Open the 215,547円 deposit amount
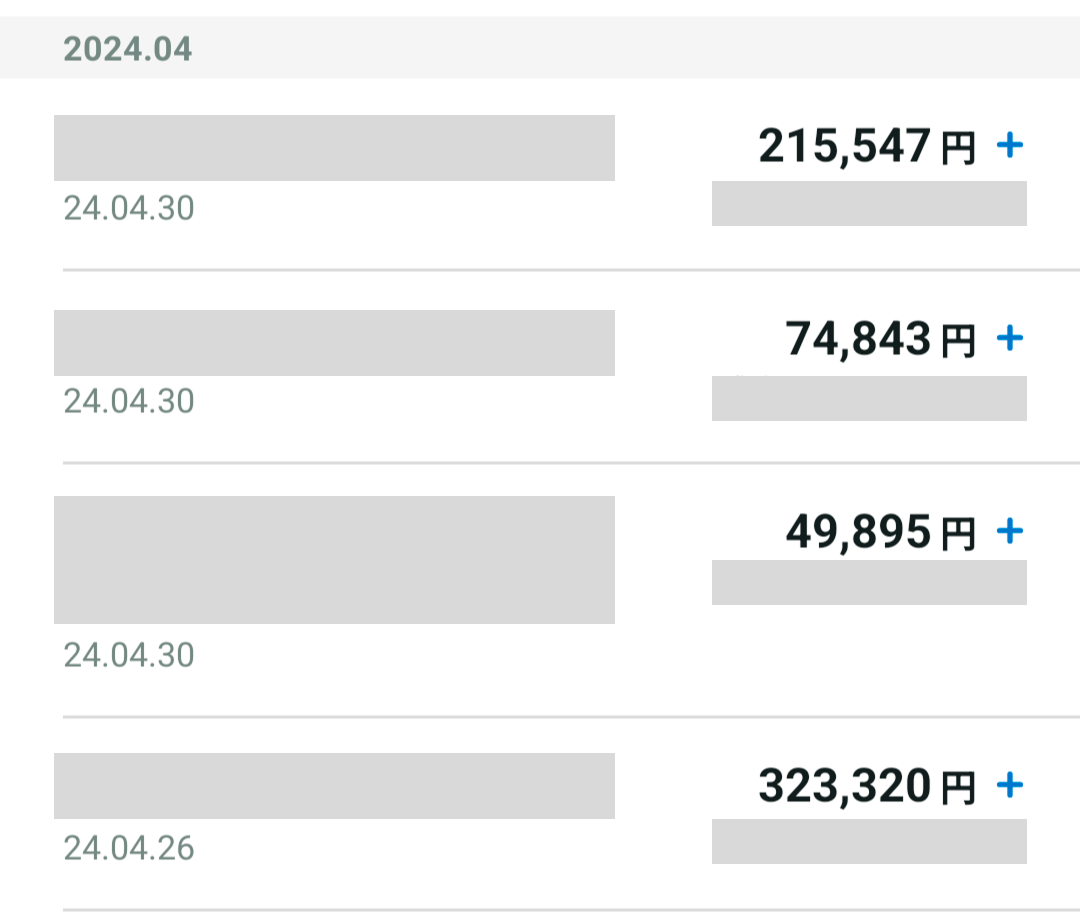 click(x=866, y=147)
